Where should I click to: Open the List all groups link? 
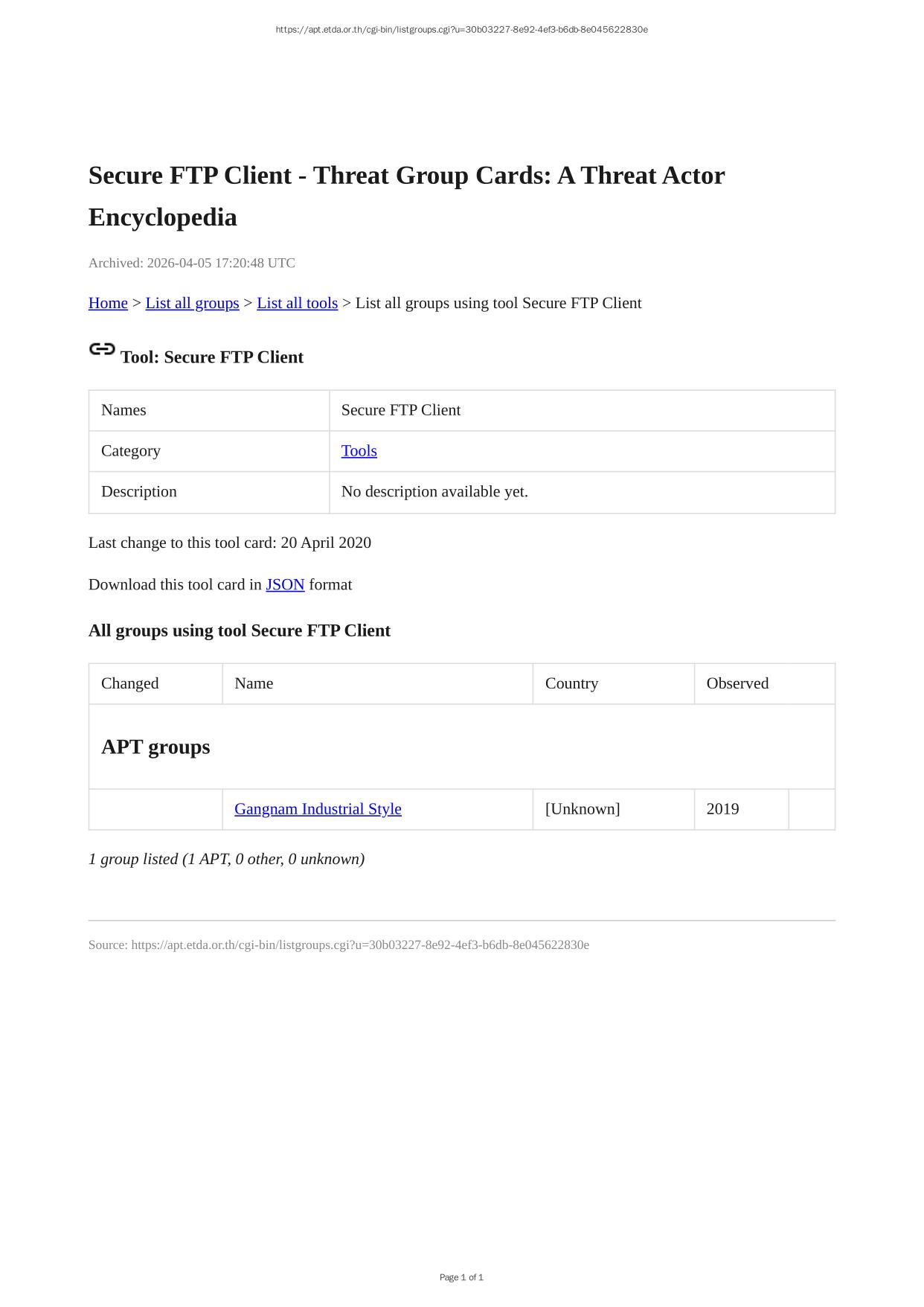coord(192,303)
